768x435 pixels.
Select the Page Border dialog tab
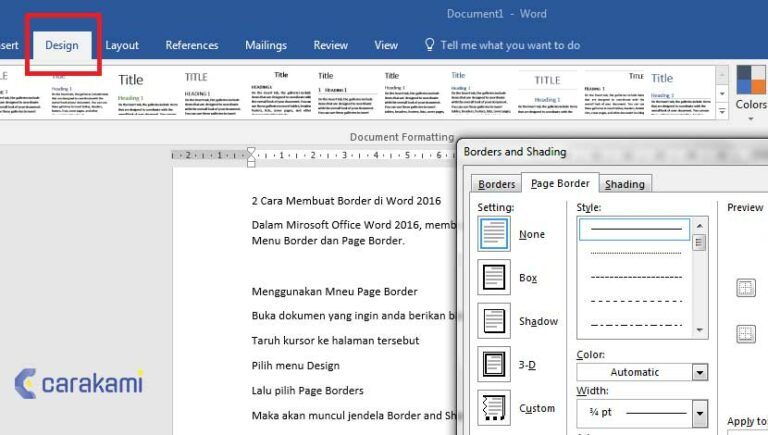560,183
